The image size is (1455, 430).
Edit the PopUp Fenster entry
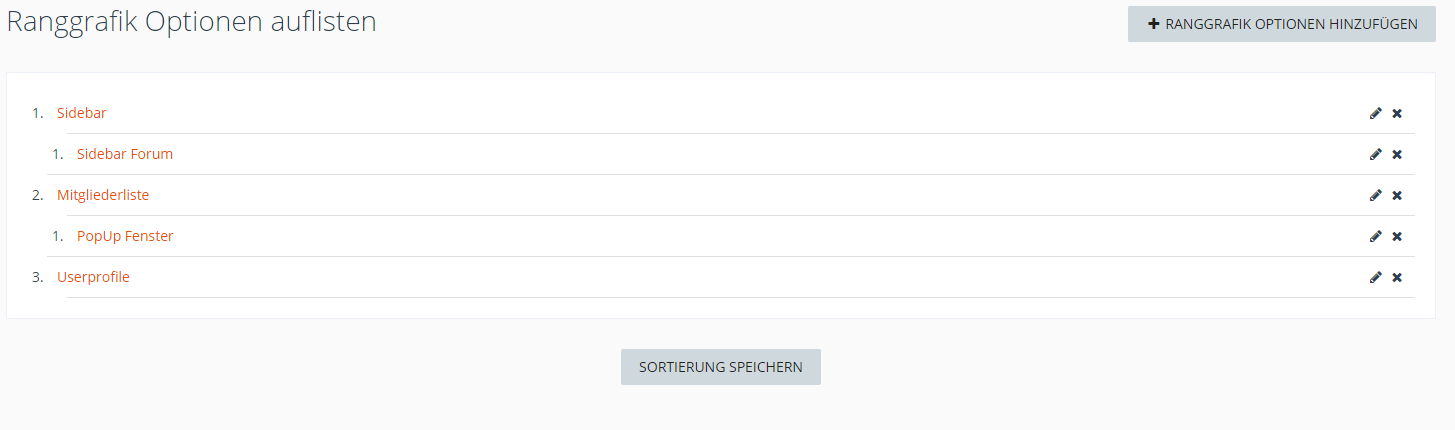point(1375,236)
